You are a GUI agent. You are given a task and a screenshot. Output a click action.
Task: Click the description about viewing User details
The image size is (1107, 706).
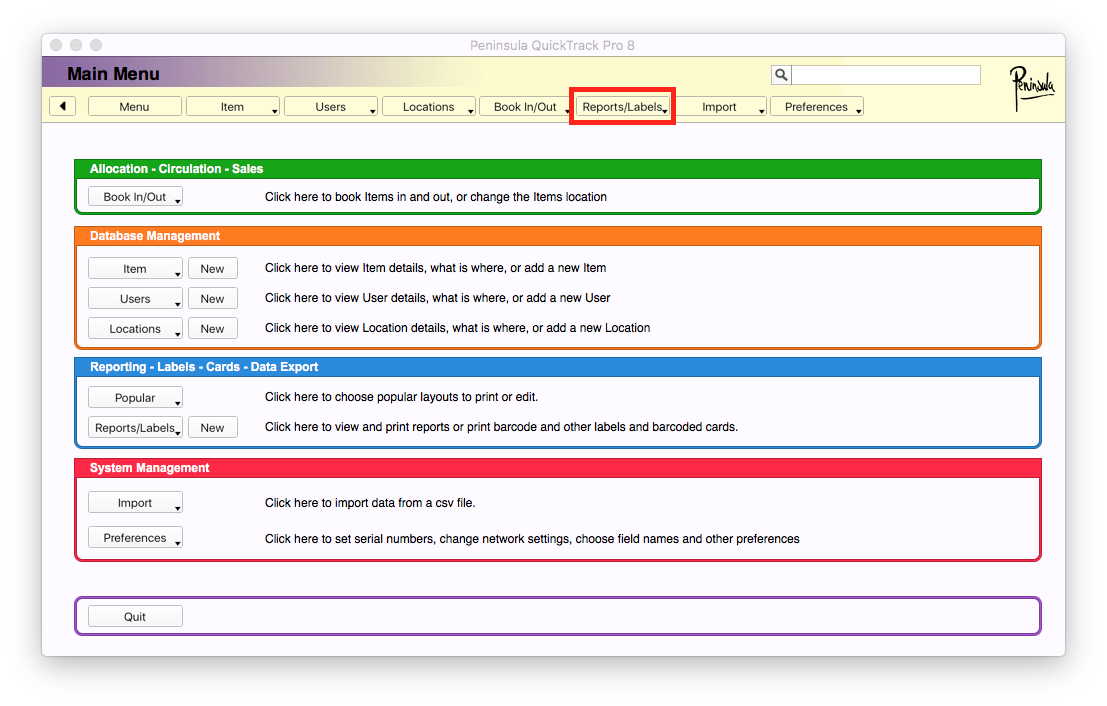(438, 298)
